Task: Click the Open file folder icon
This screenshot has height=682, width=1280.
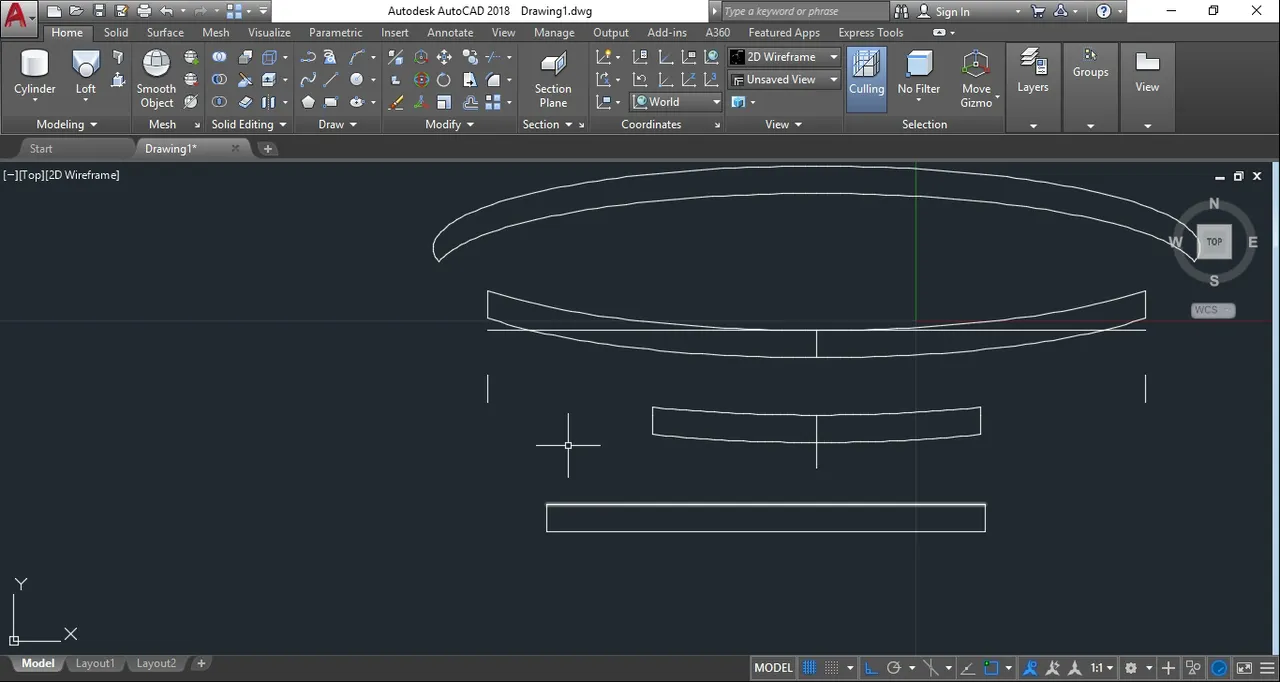Action: click(76, 12)
